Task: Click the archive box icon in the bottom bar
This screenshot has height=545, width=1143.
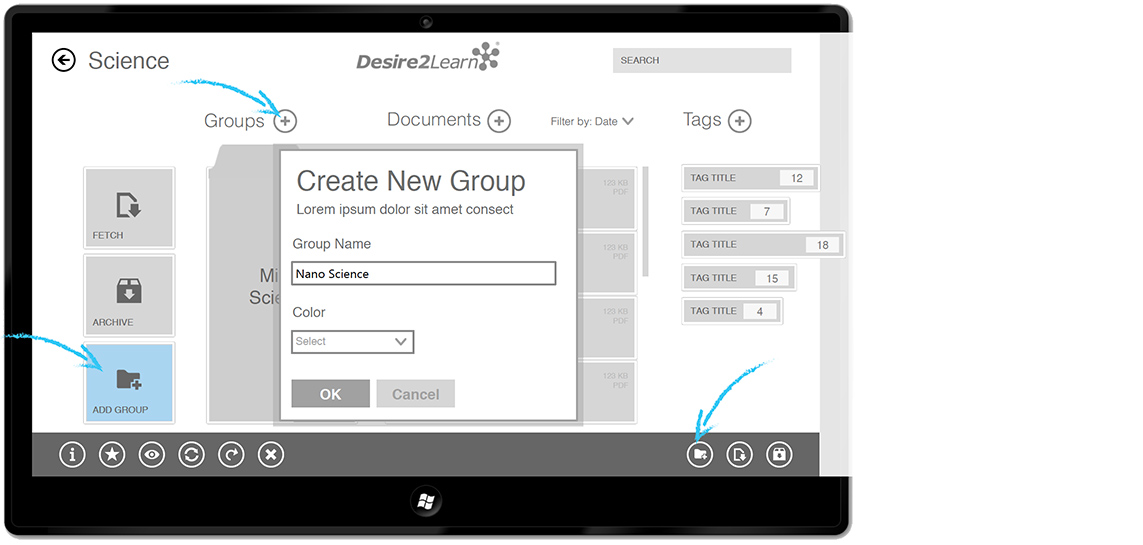Action: pyautogui.click(x=779, y=455)
